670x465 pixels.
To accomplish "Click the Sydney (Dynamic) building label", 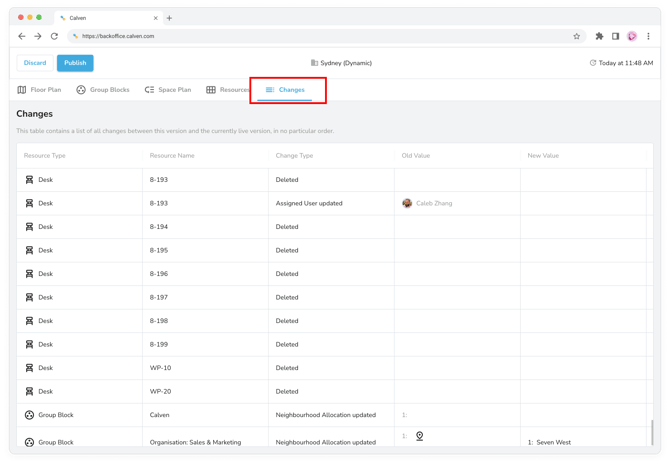I will click(341, 63).
